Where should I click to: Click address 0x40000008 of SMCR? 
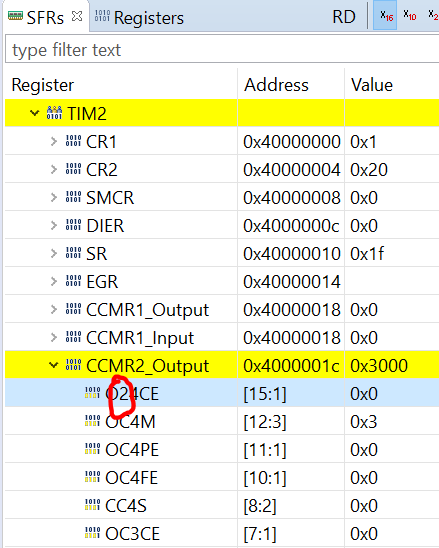(292, 198)
